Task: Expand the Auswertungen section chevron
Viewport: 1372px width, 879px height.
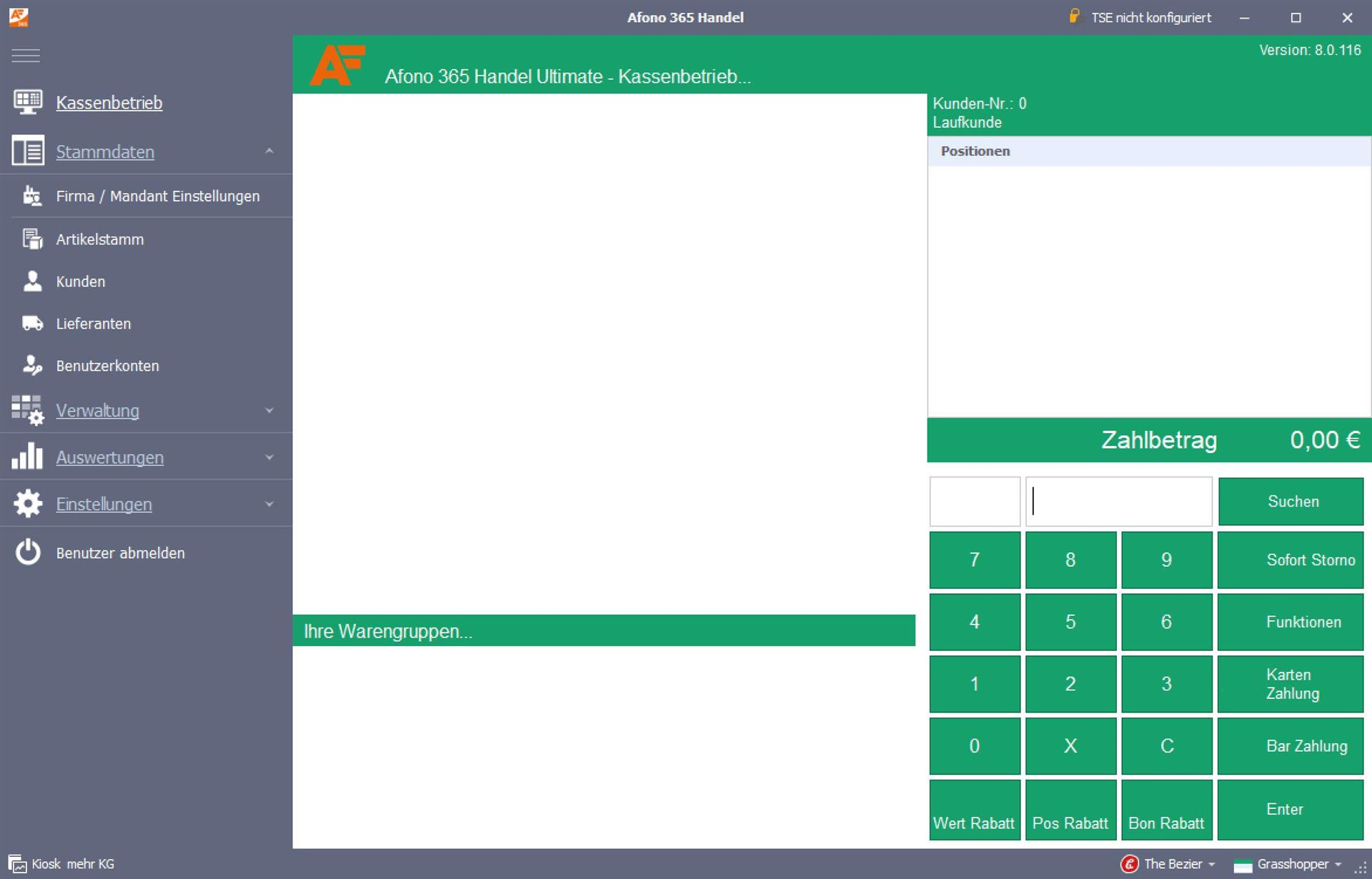Action: point(269,457)
